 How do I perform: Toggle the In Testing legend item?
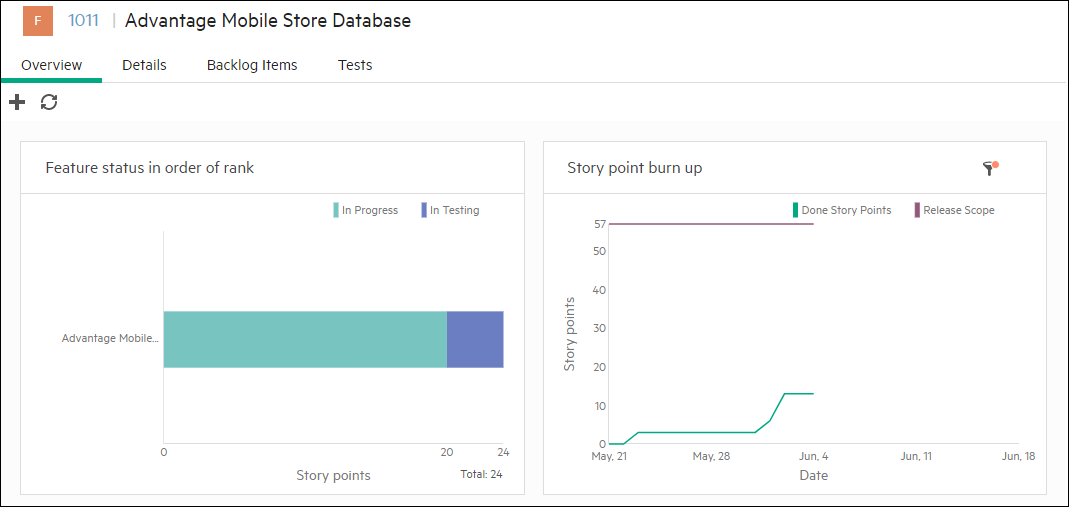click(453, 210)
